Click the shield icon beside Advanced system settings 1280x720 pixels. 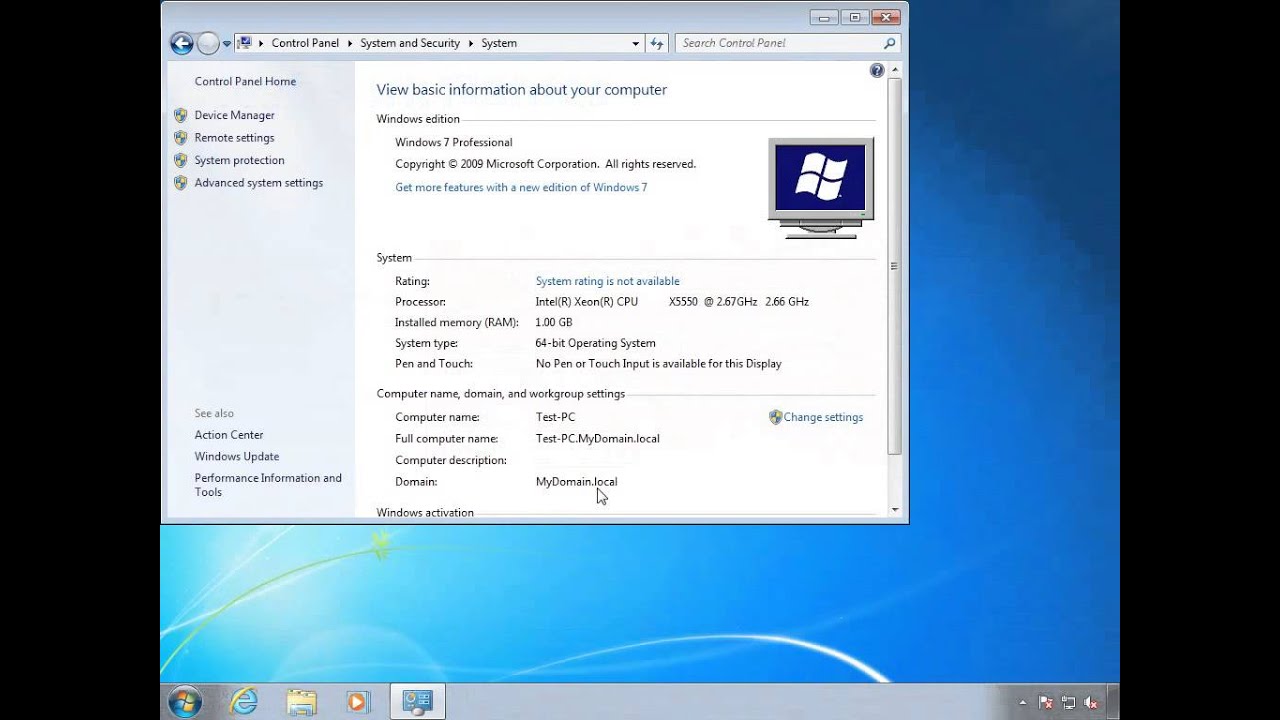tap(180, 183)
